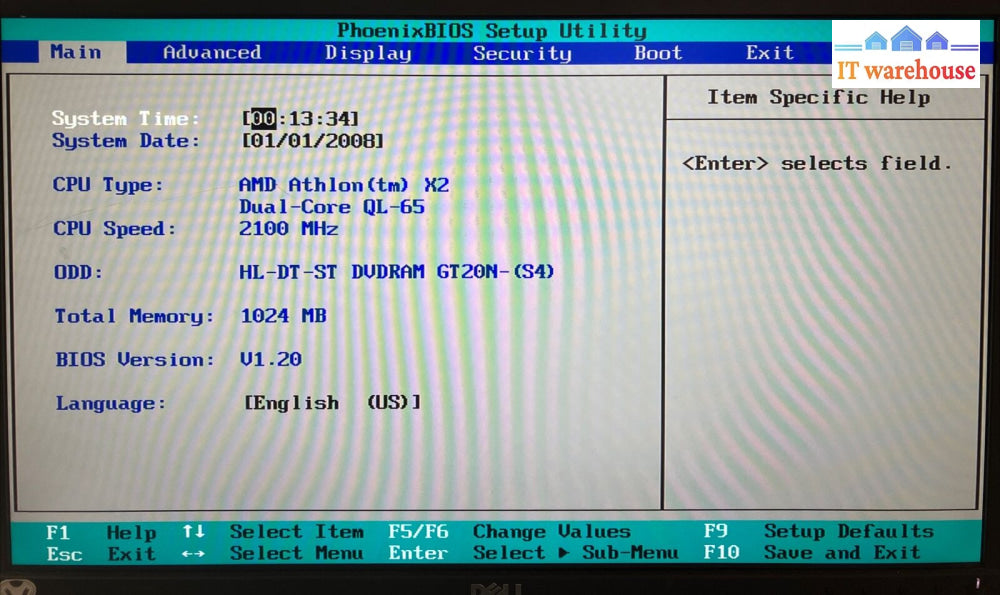Switch to the Display tab
This screenshot has height=595, width=1000.
point(368,53)
